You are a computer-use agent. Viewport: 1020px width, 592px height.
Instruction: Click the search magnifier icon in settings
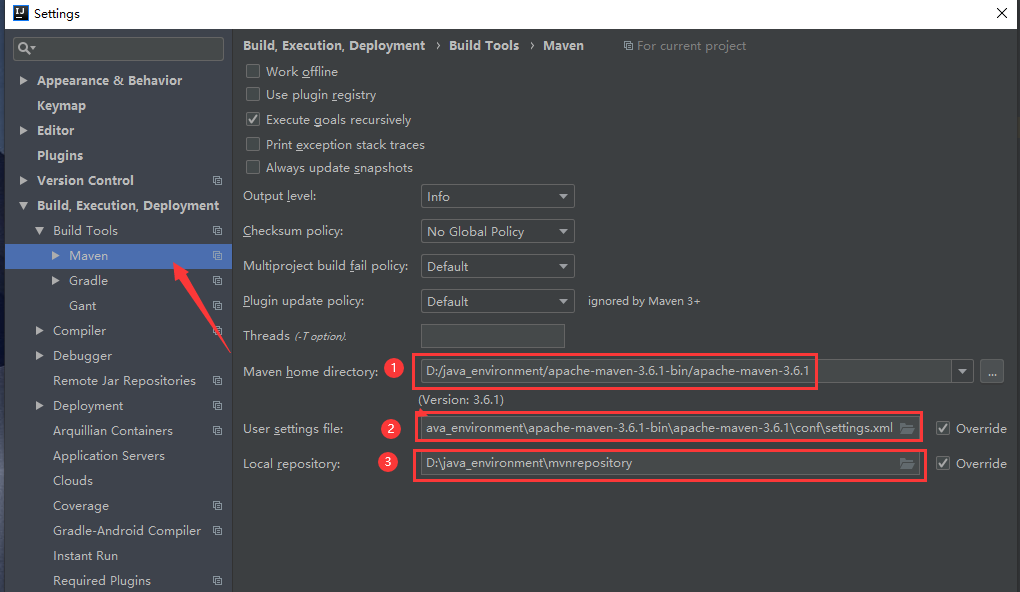[26, 48]
